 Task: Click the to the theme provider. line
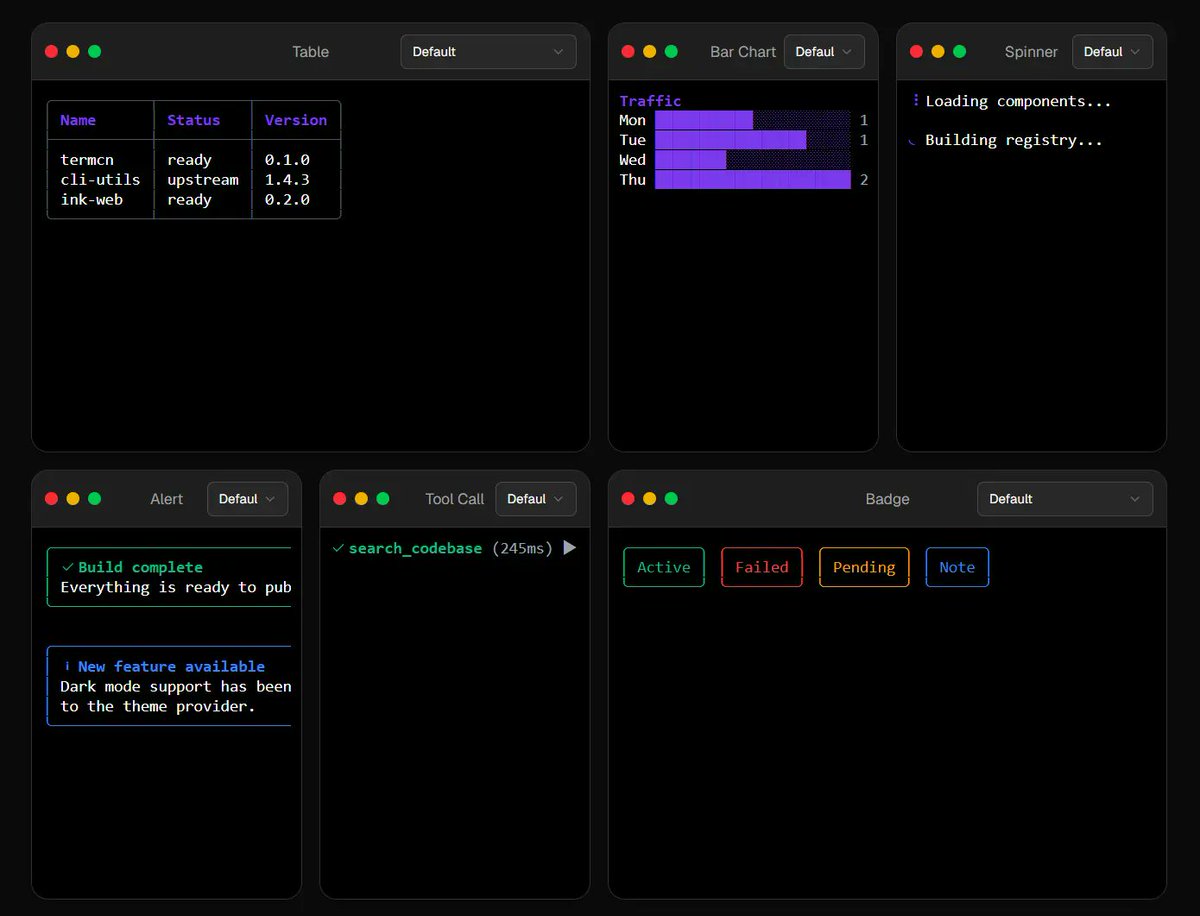[x=158, y=707]
